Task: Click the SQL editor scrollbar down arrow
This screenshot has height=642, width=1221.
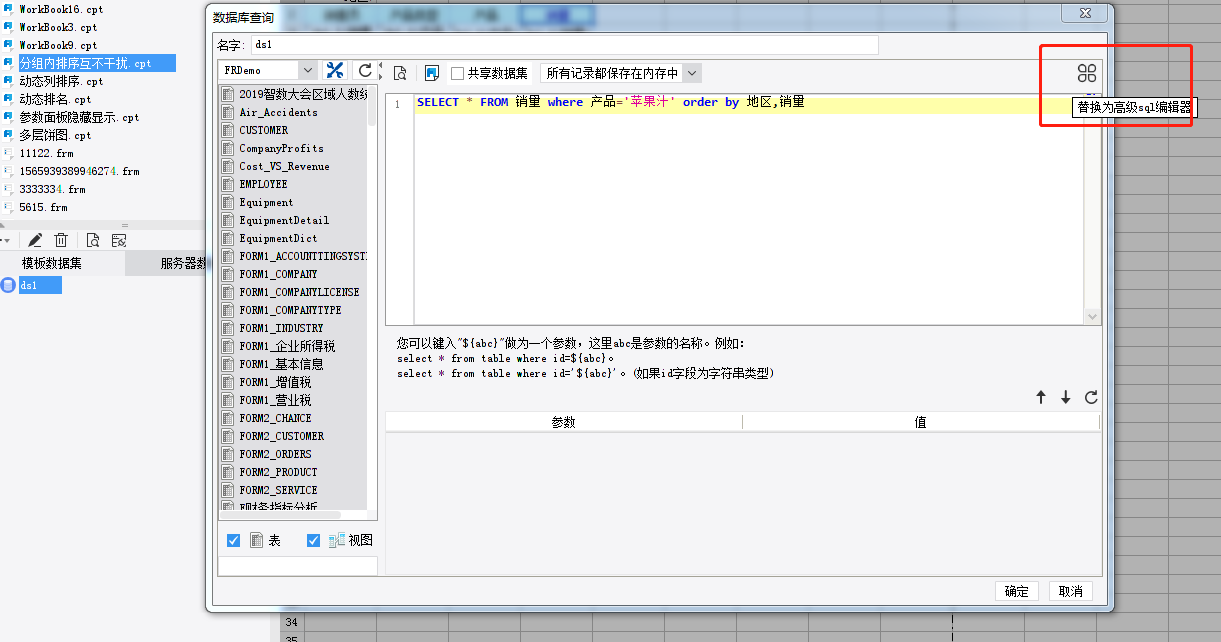Action: 1091,316
